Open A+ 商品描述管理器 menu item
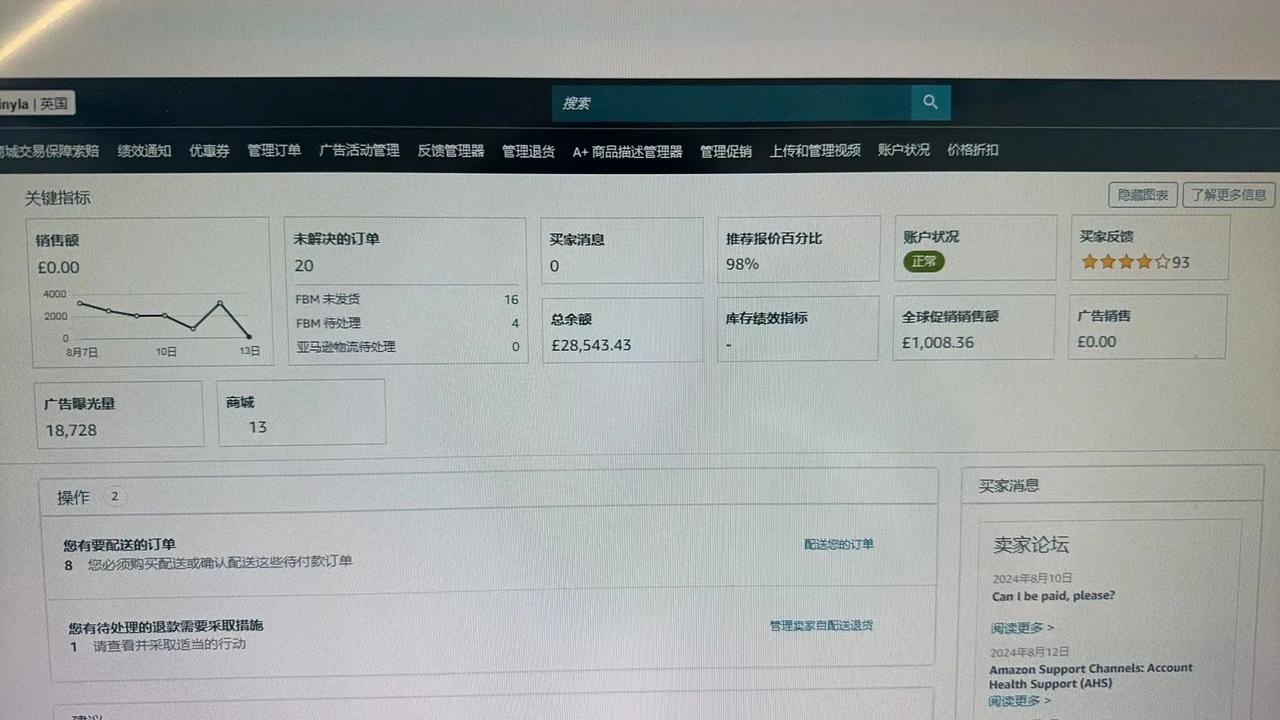Image resolution: width=1280 pixels, height=720 pixels. (x=627, y=152)
